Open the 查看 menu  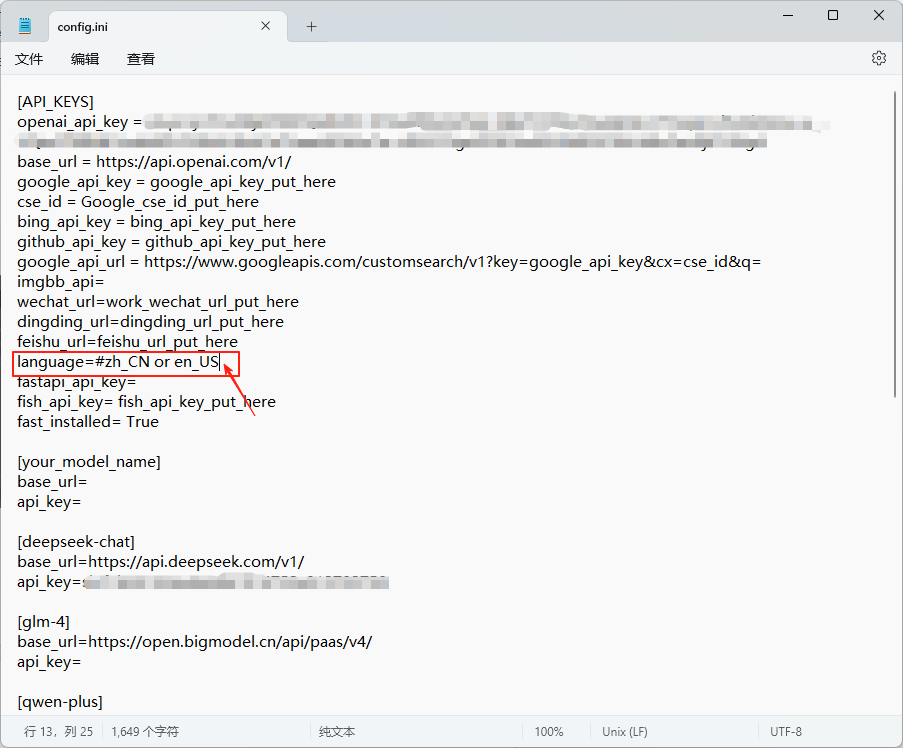(x=141, y=59)
